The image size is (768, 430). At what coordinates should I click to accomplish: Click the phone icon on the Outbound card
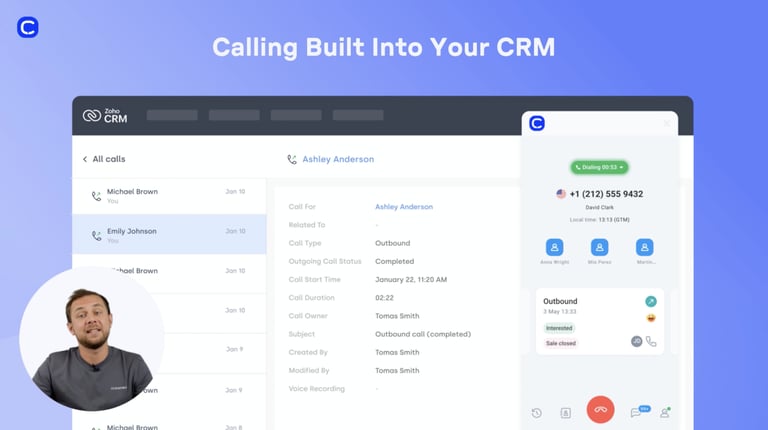(x=651, y=341)
